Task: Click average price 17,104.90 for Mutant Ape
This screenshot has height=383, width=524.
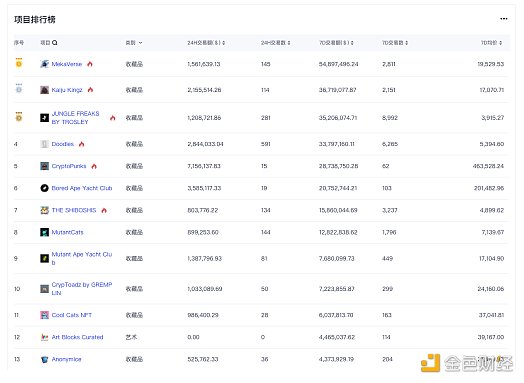Action: (492, 258)
